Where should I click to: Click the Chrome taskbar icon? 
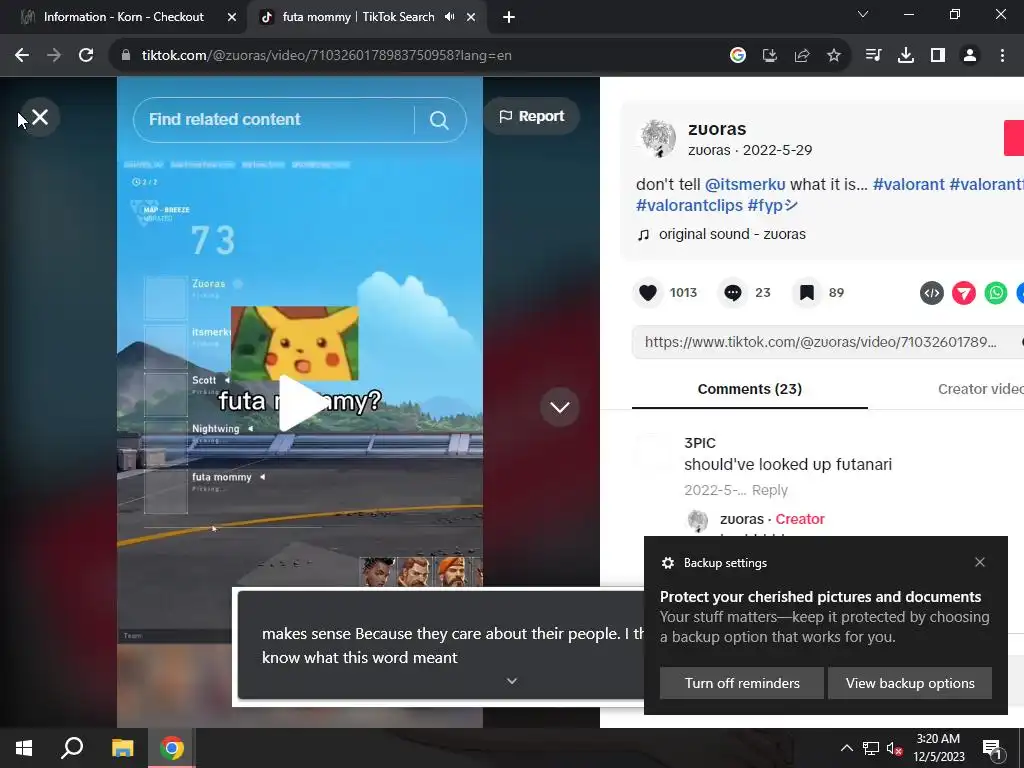coord(172,748)
